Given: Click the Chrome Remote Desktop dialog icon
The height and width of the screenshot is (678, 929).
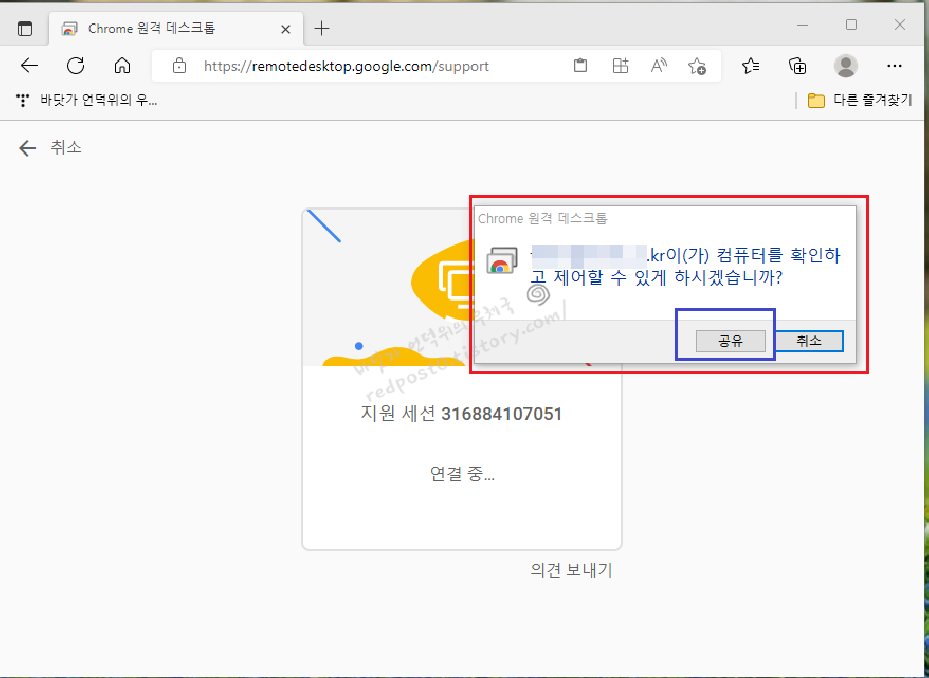Looking at the screenshot, I should pyautogui.click(x=502, y=261).
